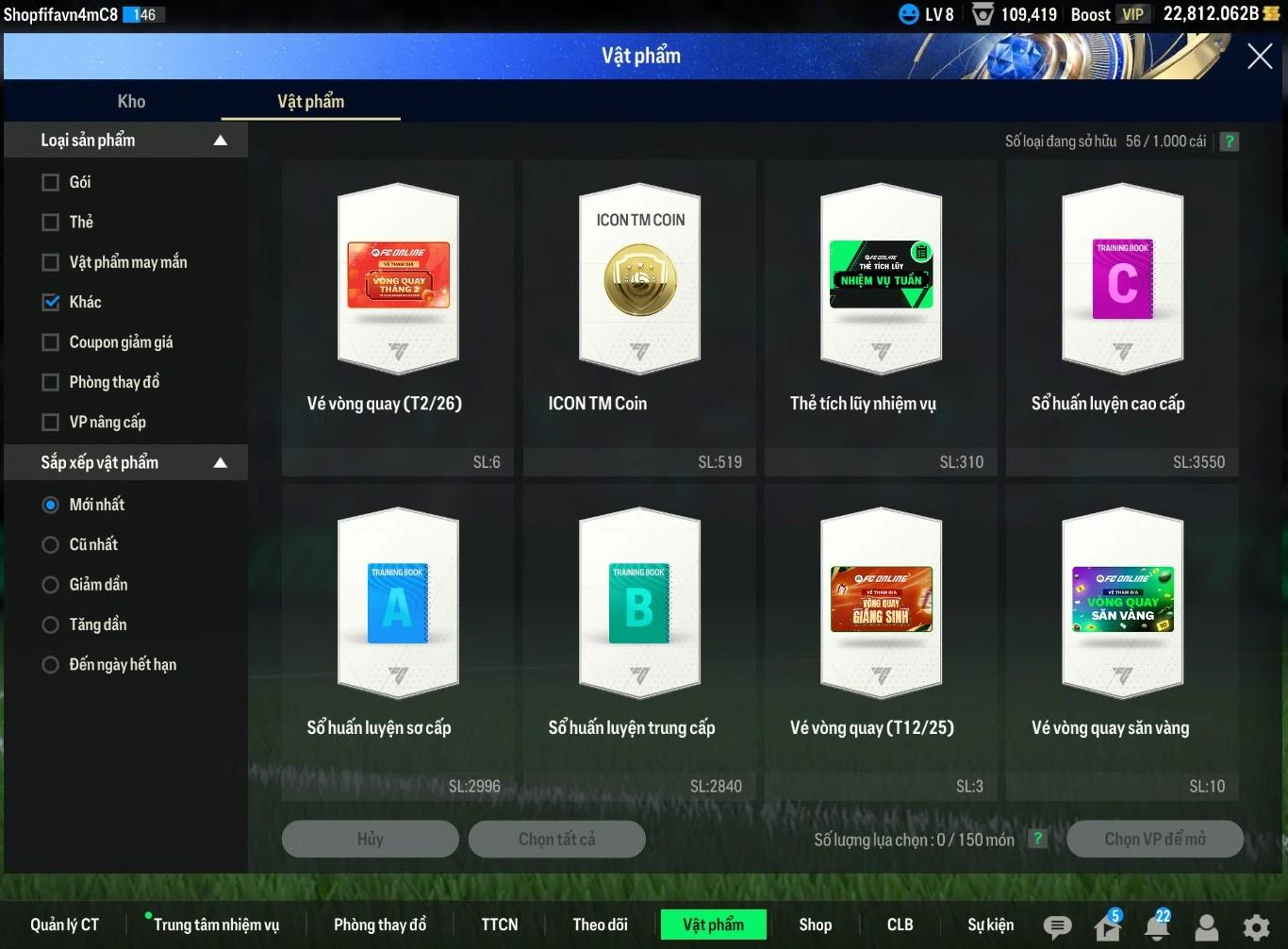Click the smiley face level icon

pyautogui.click(x=908, y=14)
